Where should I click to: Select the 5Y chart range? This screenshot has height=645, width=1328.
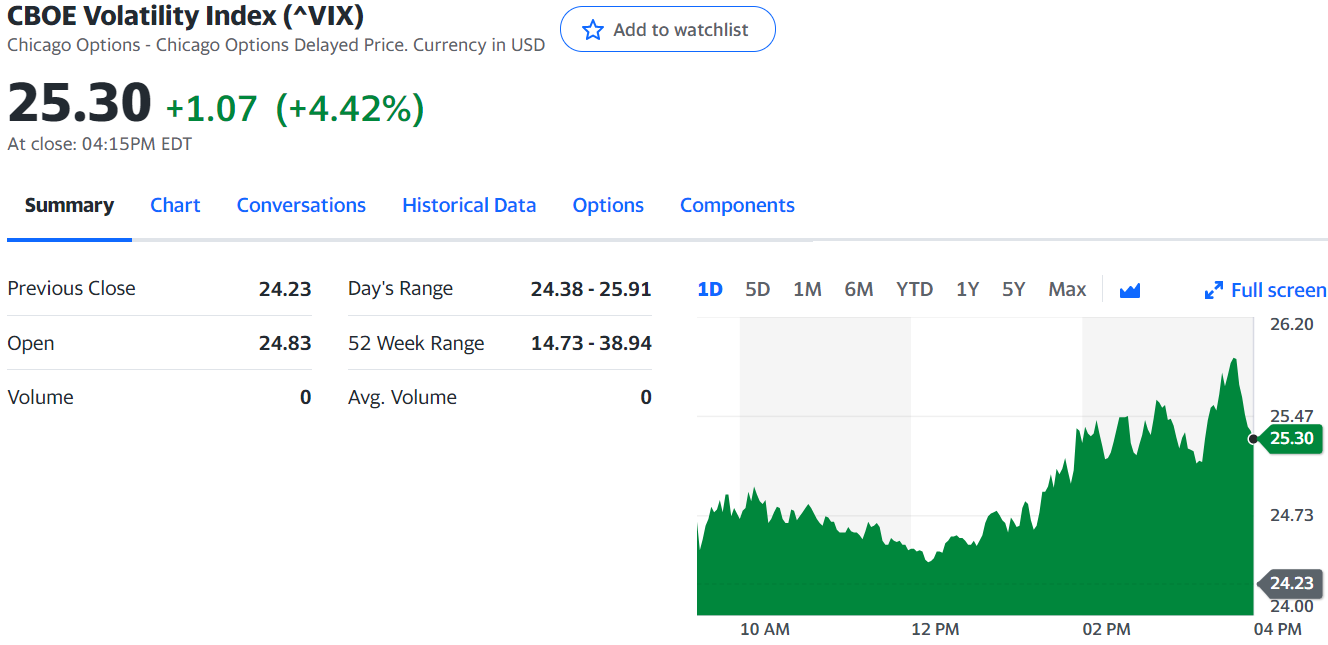point(1014,290)
